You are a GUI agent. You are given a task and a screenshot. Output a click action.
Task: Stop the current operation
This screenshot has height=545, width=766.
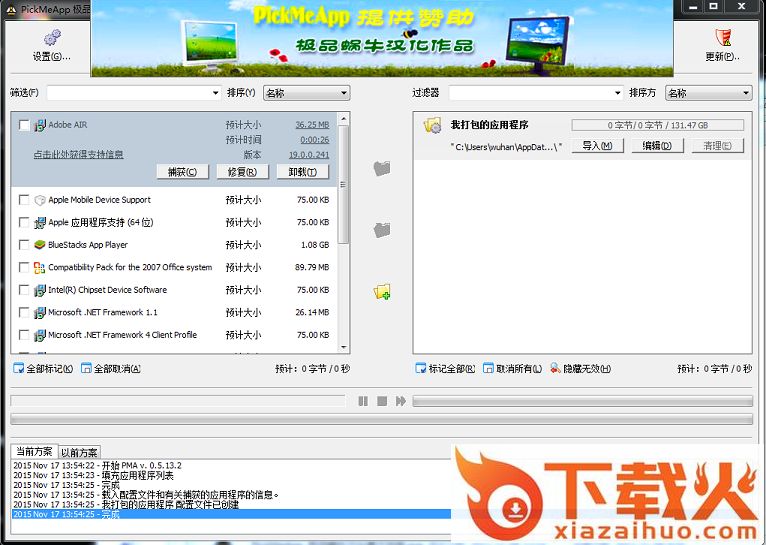pyautogui.click(x=382, y=401)
